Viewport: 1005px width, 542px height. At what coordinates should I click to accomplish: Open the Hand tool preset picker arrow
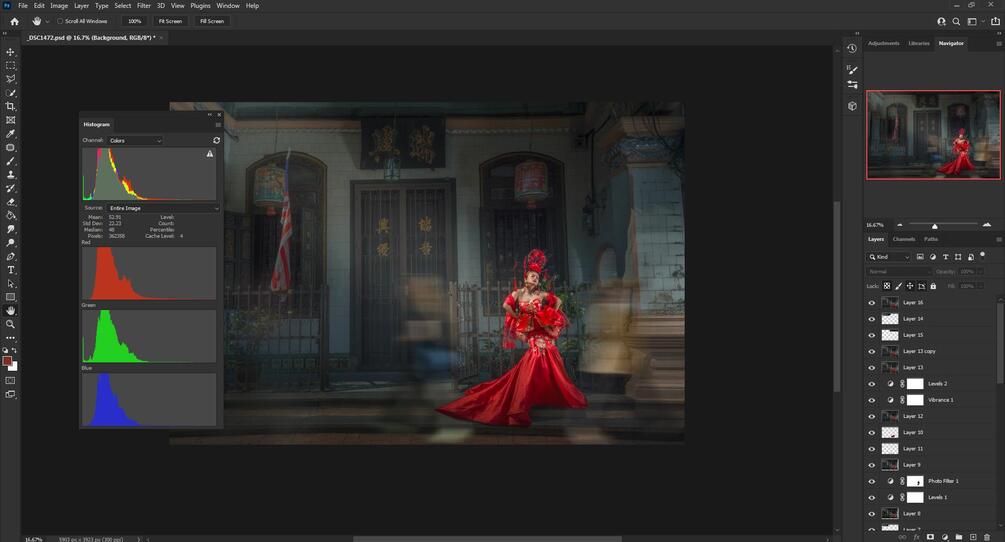(x=47, y=22)
